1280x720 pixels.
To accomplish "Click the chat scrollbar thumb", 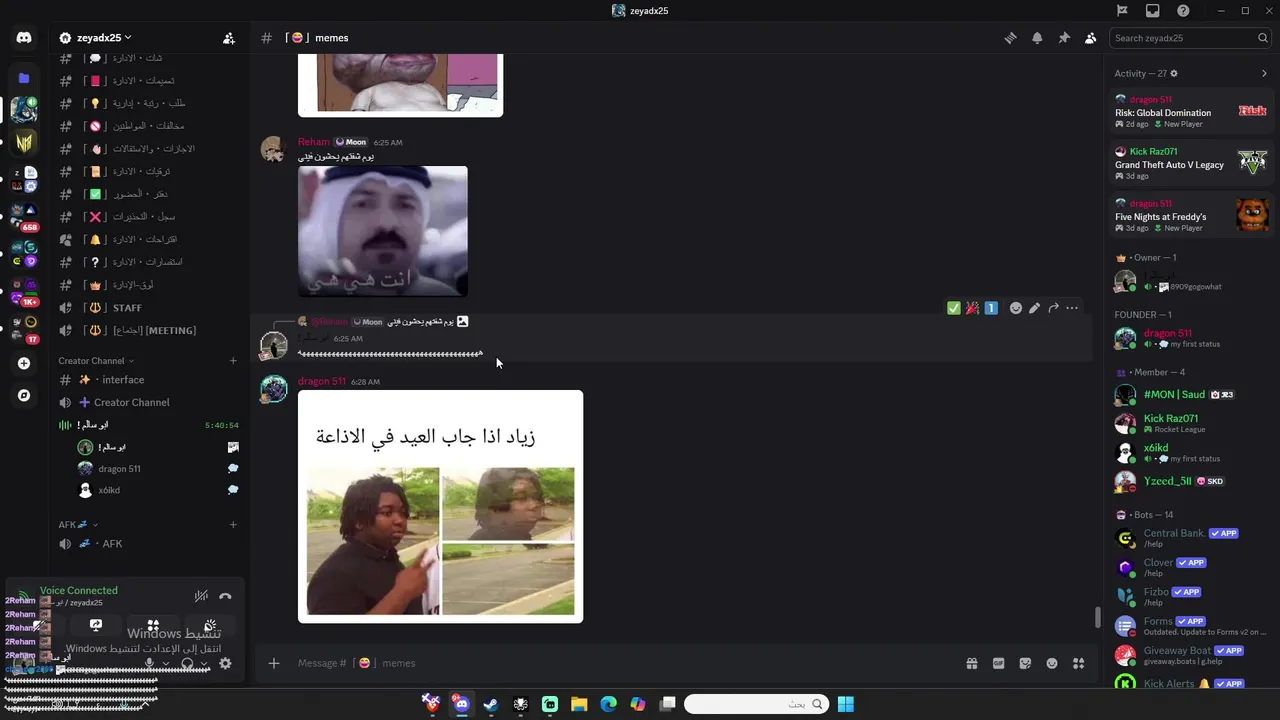I will (1097, 618).
